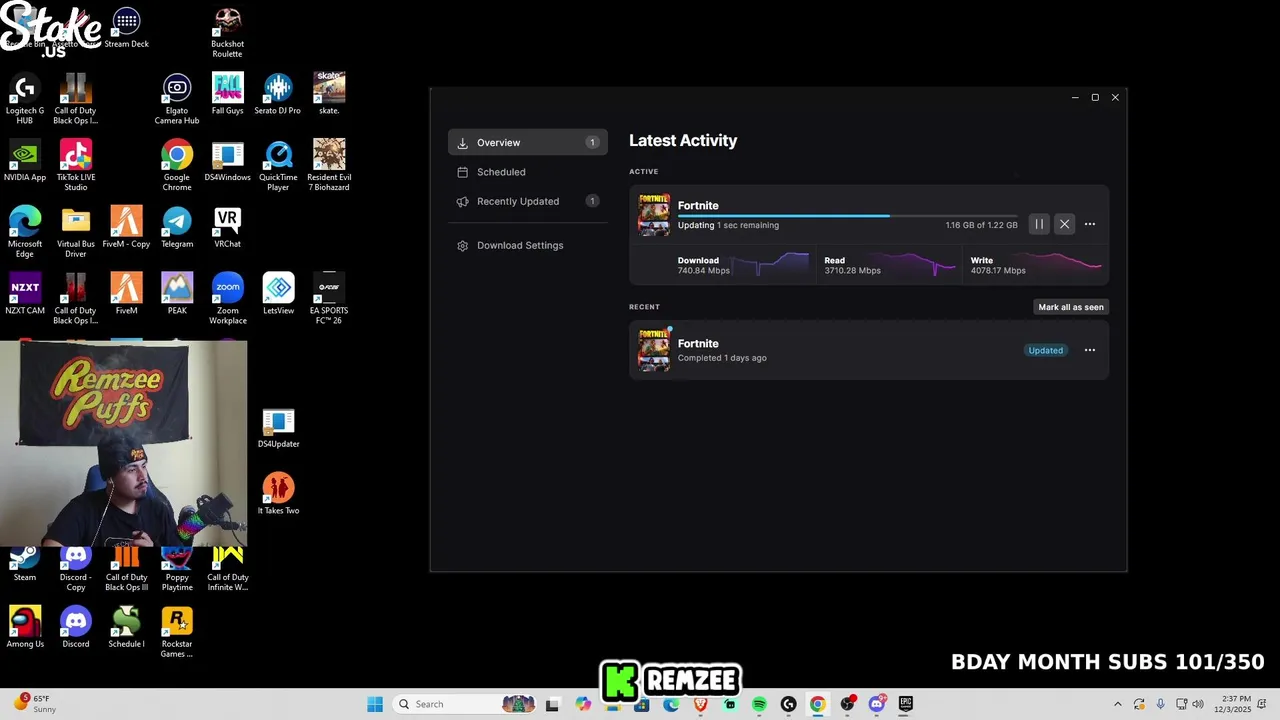Click the Read speed graph
This screenshot has height=720, width=1280.
(919, 265)
